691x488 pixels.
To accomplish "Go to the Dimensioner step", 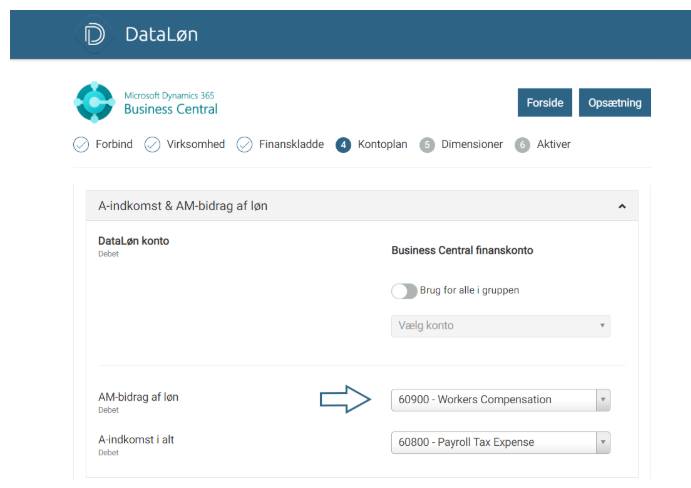I will pos(471,145).
